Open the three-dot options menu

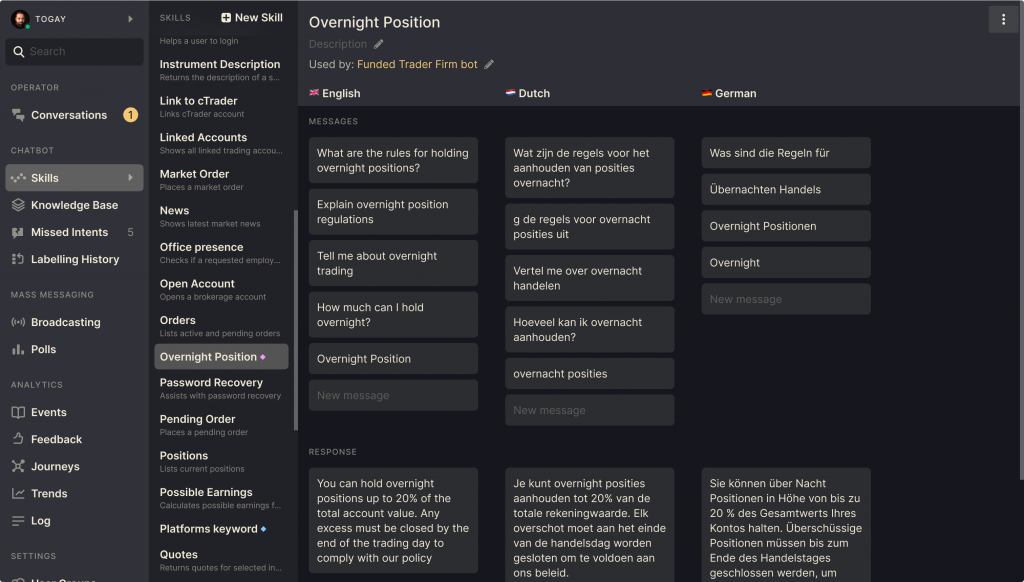coord(1003,20)
